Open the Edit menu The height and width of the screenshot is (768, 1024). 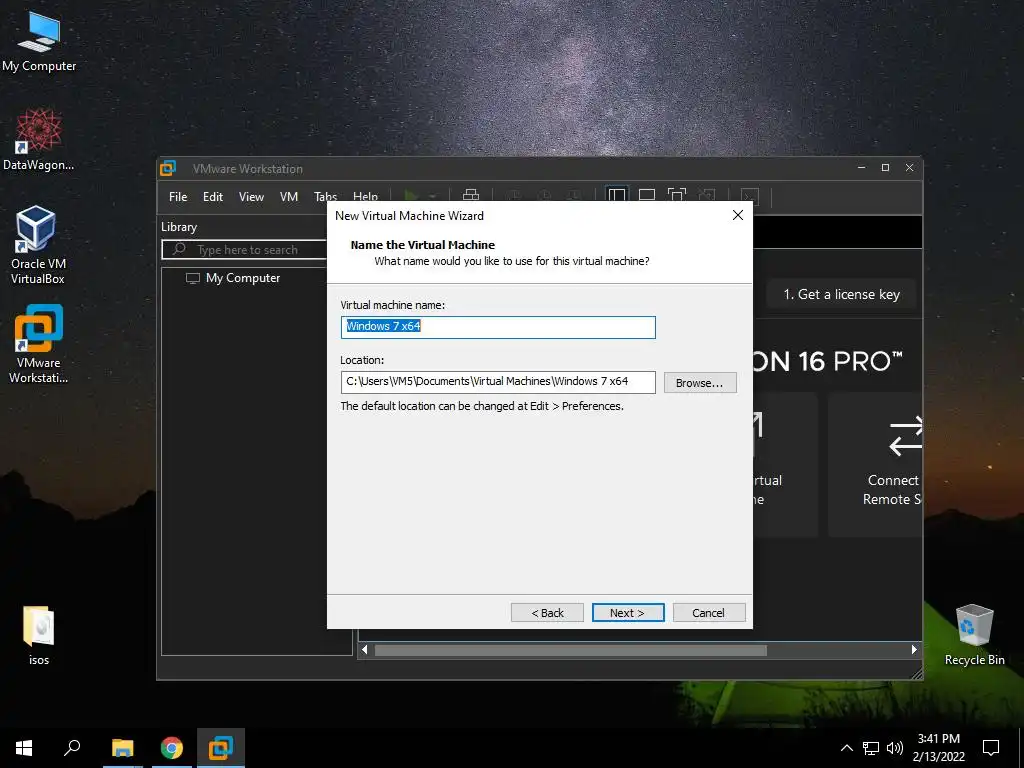click(x=213, y=197)
